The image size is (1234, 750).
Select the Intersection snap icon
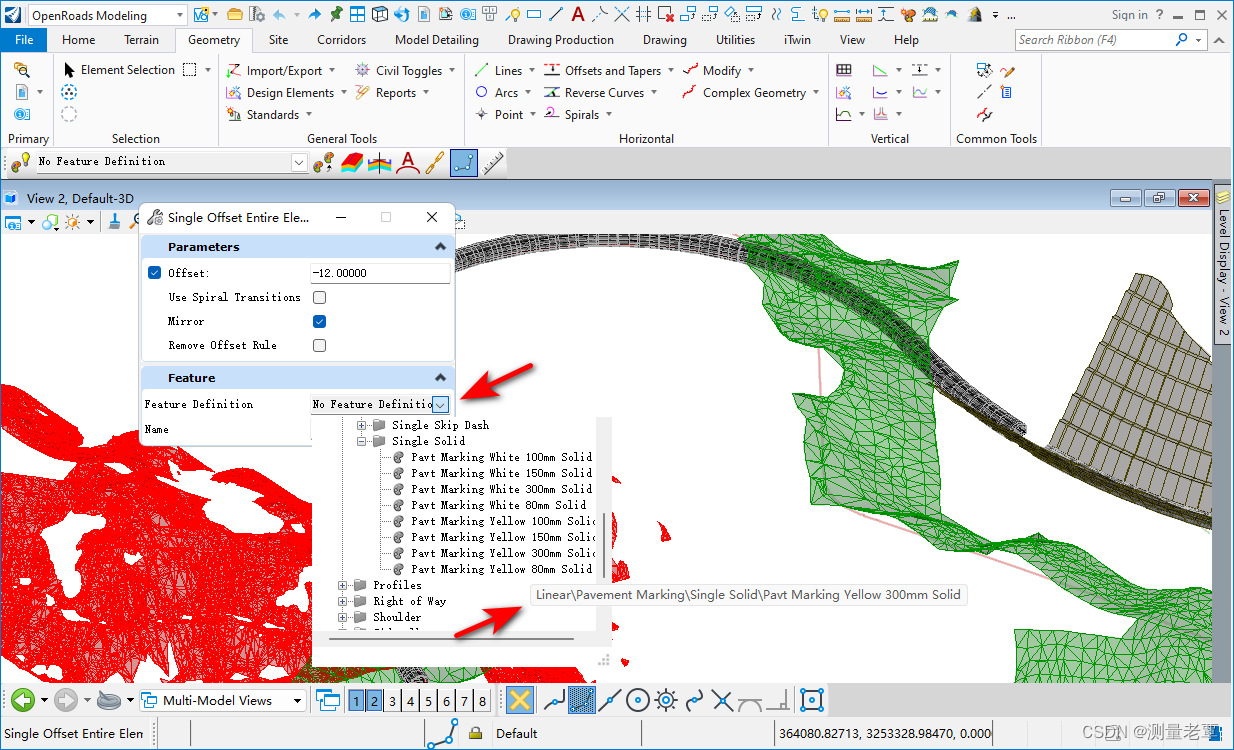coord(722,700)
